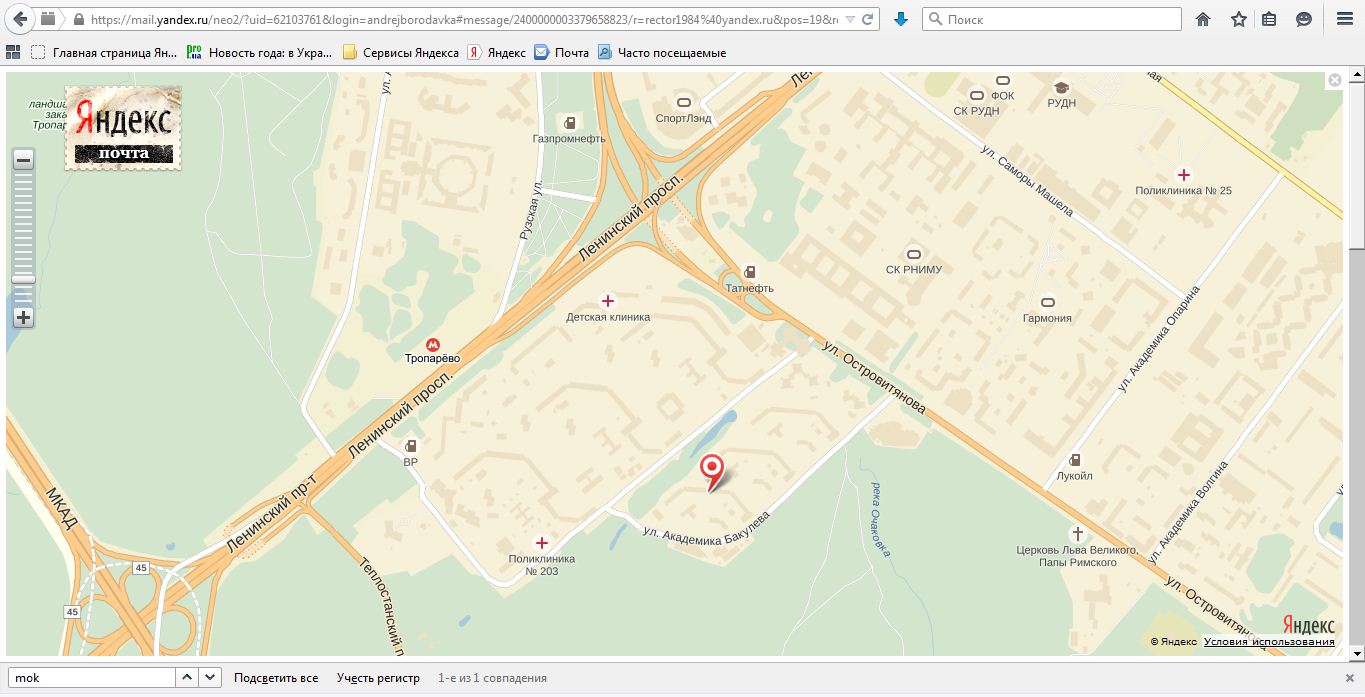This screenshot has height=697, width=1365.
Task: Expand the address bar history dropdown arrow
Action: (849, 19)
